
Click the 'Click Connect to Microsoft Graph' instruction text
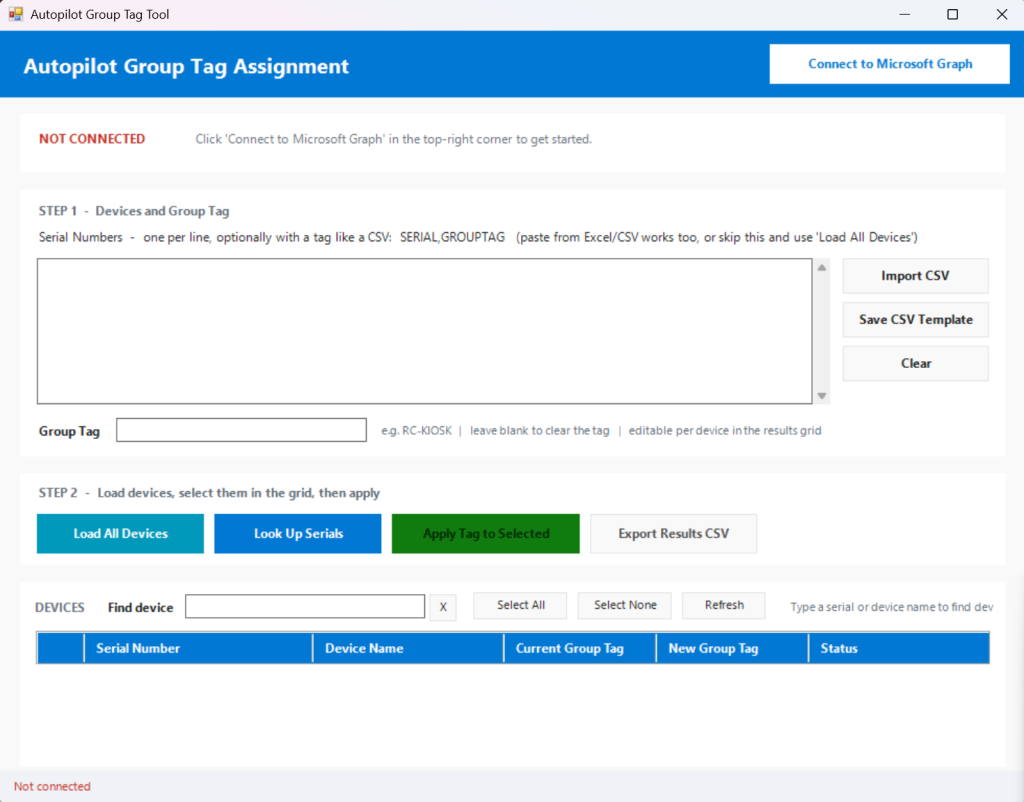pyautogui.click(x=394, y=139)
